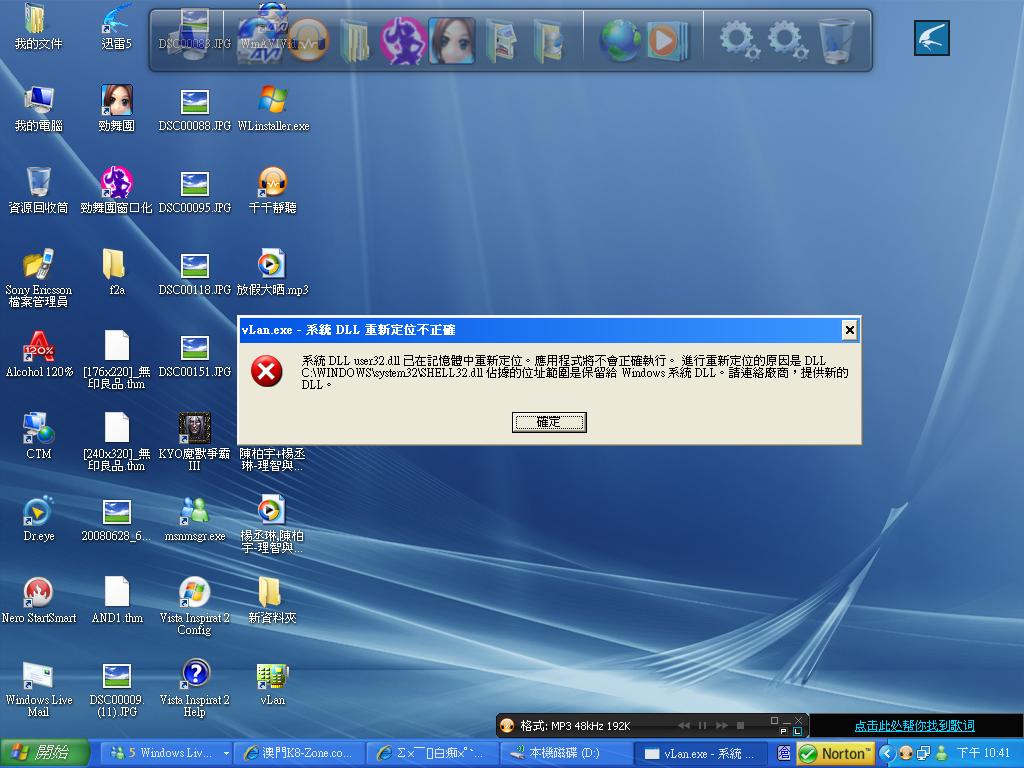Click the 確定 button in the error dialog
The height and width of the screenshot is (768, 1024).
(x=549, y=422)
